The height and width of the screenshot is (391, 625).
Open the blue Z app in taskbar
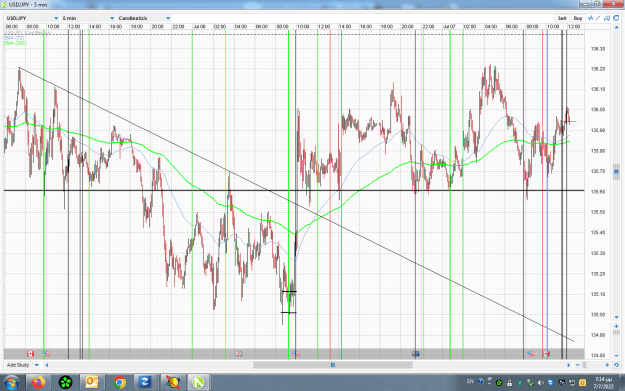(145, 383)
